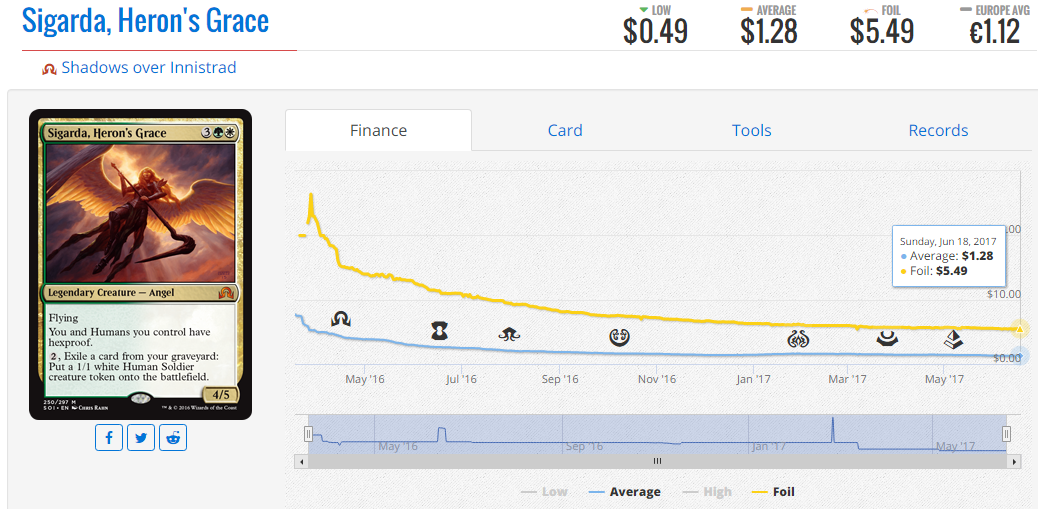Open the Shadows over Innistrad set link
1038x509 pixels.
click(149, 68)
